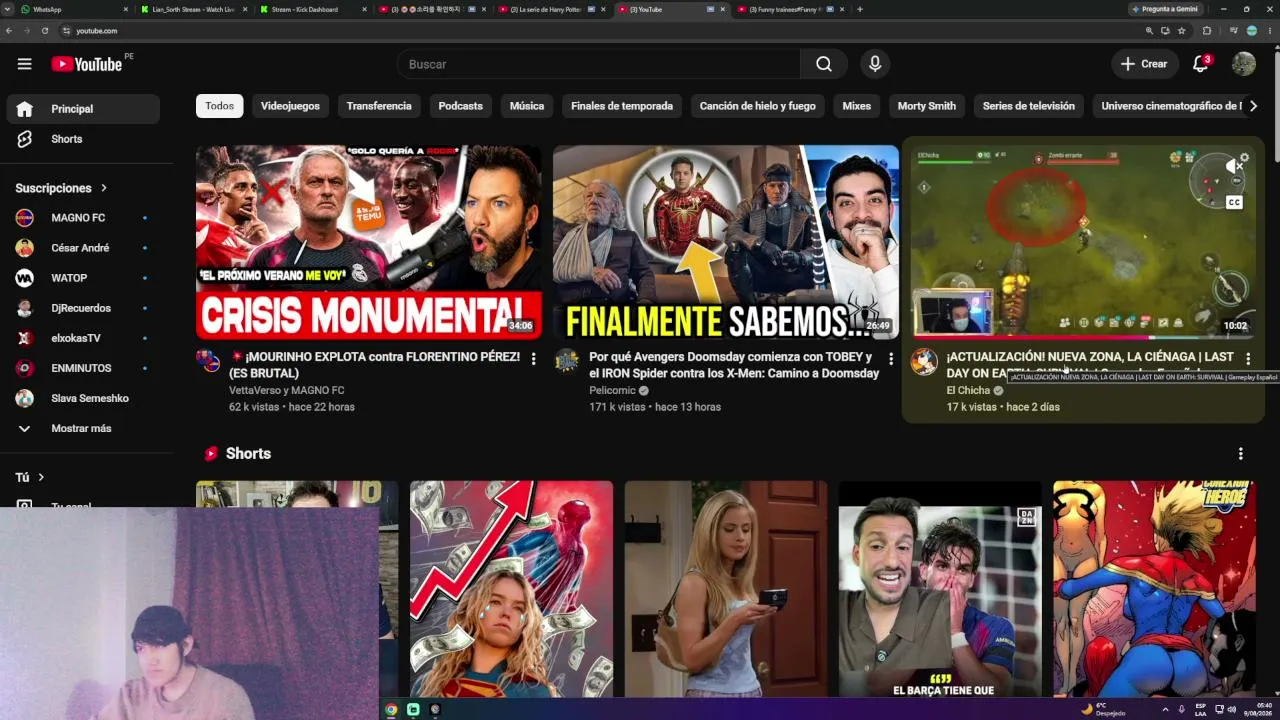Open options for the La Ciénaga video
Screen dimensions: 1280x720
pos(1248,358)
